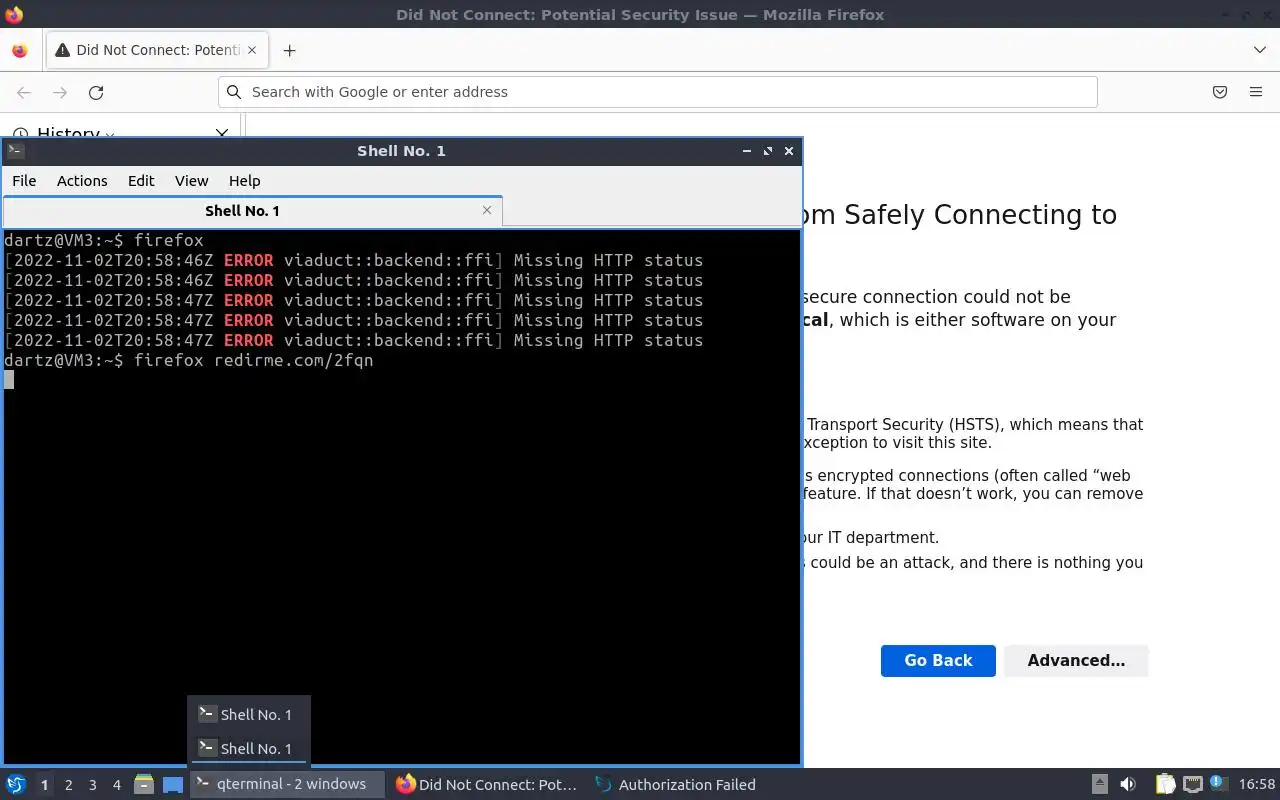Click the Firefox logo in title bar

[14, 14]
